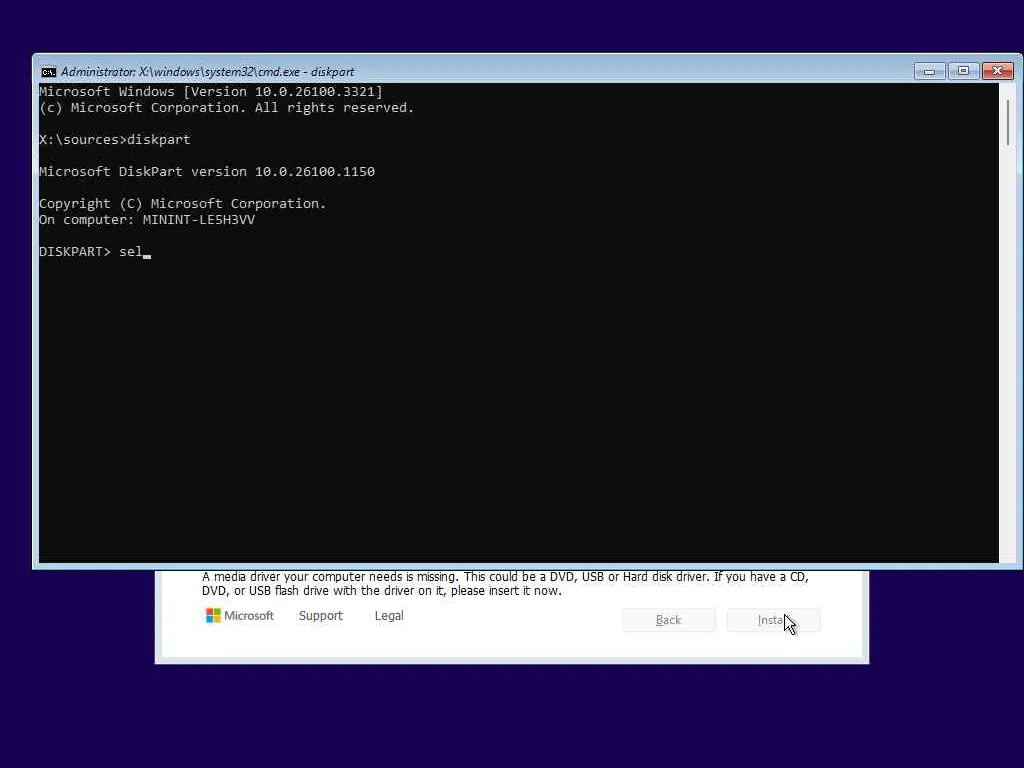Click the '(c) Microsoft Corporation. All rights reserved.' line

tap(227, 108)
